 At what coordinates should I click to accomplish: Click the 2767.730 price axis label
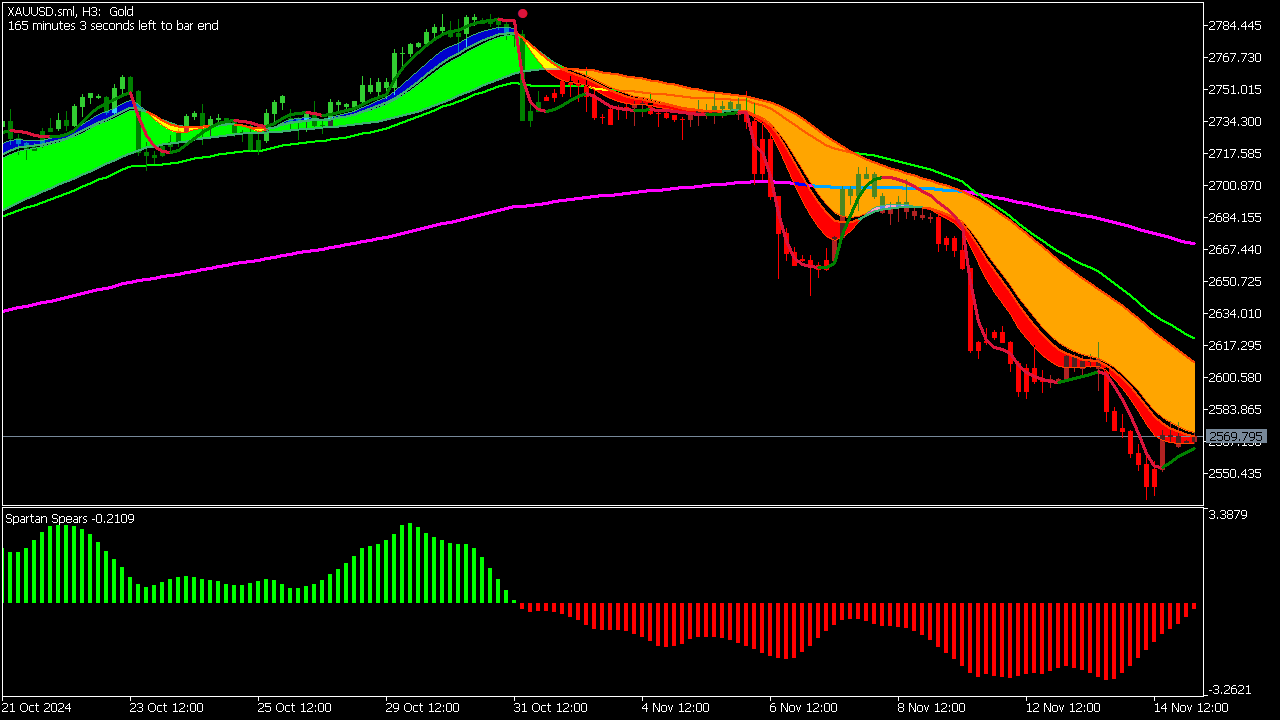coord(1236,57)
